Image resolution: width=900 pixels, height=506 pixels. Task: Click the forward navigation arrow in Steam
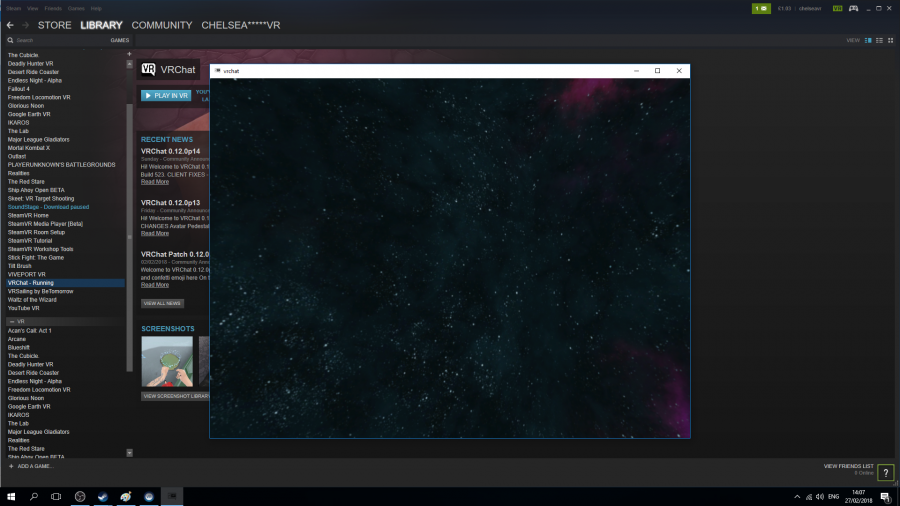coord(25,25)
